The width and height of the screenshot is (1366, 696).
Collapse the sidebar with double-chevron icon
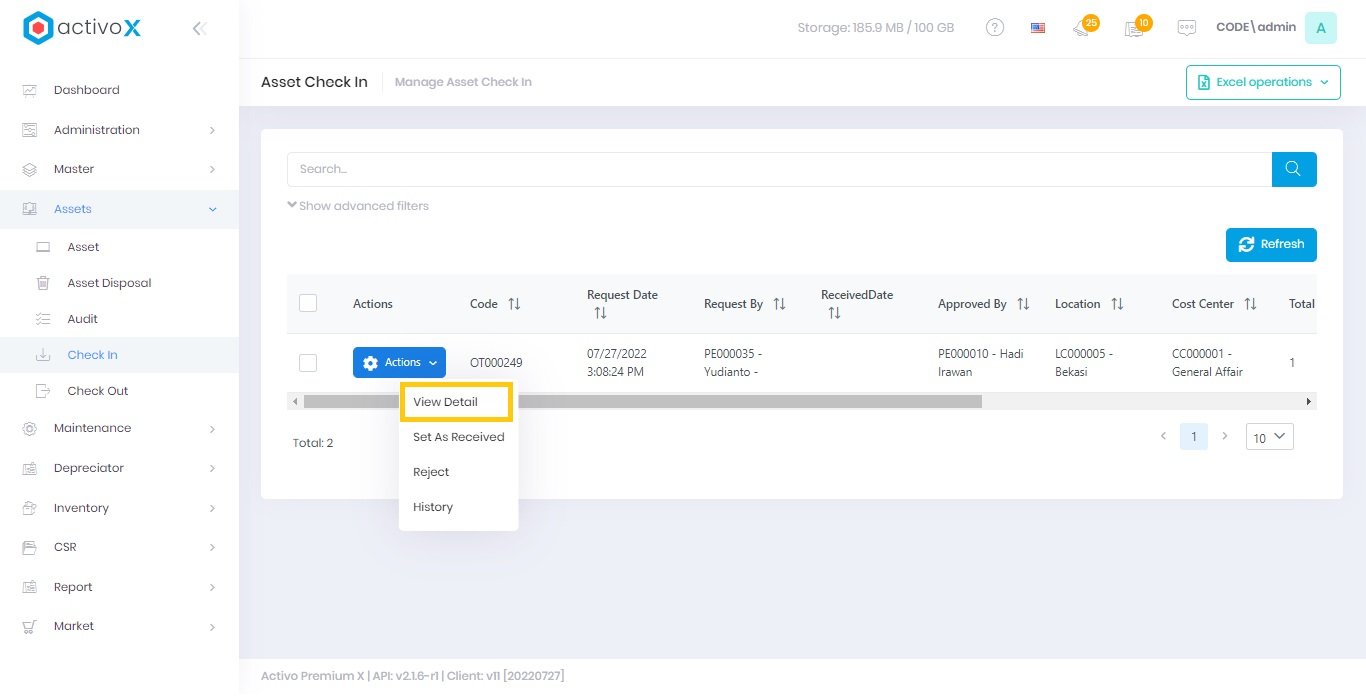[199, 29]
